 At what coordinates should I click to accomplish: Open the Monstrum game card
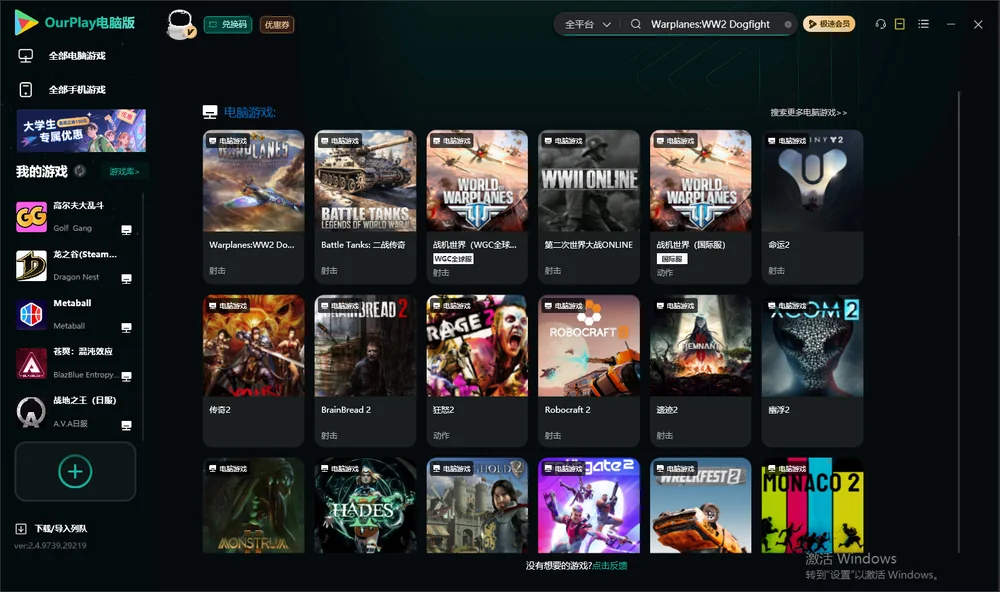click(x=253, y=505)
